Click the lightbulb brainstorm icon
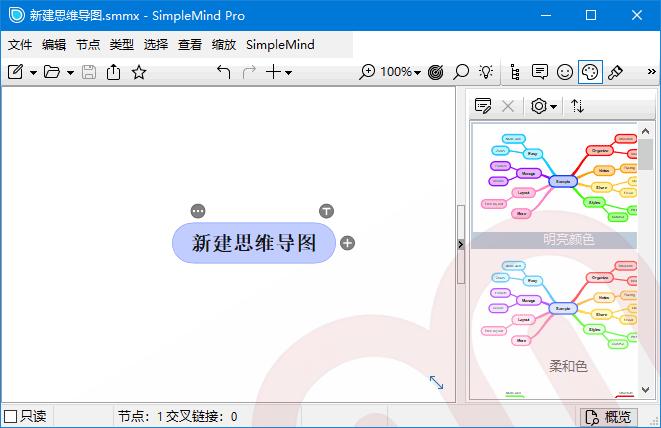Image resolution: width=661 pixels, height=428 pixels. click(486, 72)
